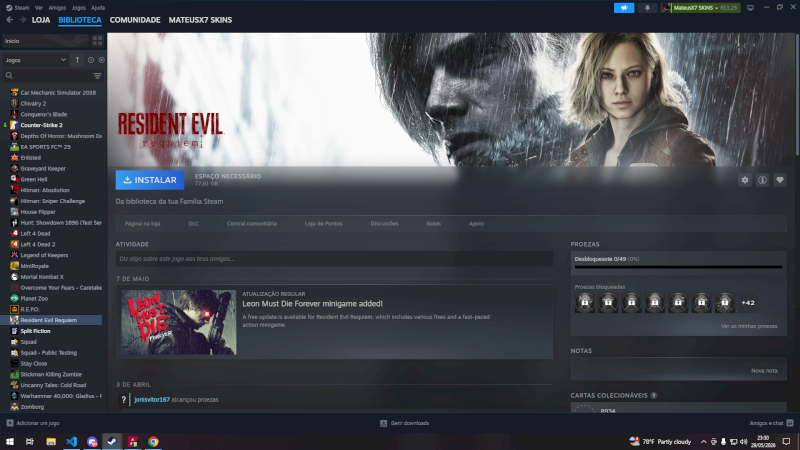Viewport: 800px width, 450px height.
Task: Open Steam announcements megaphone icon
Action: pyautogui.click(x=624, y=8)
